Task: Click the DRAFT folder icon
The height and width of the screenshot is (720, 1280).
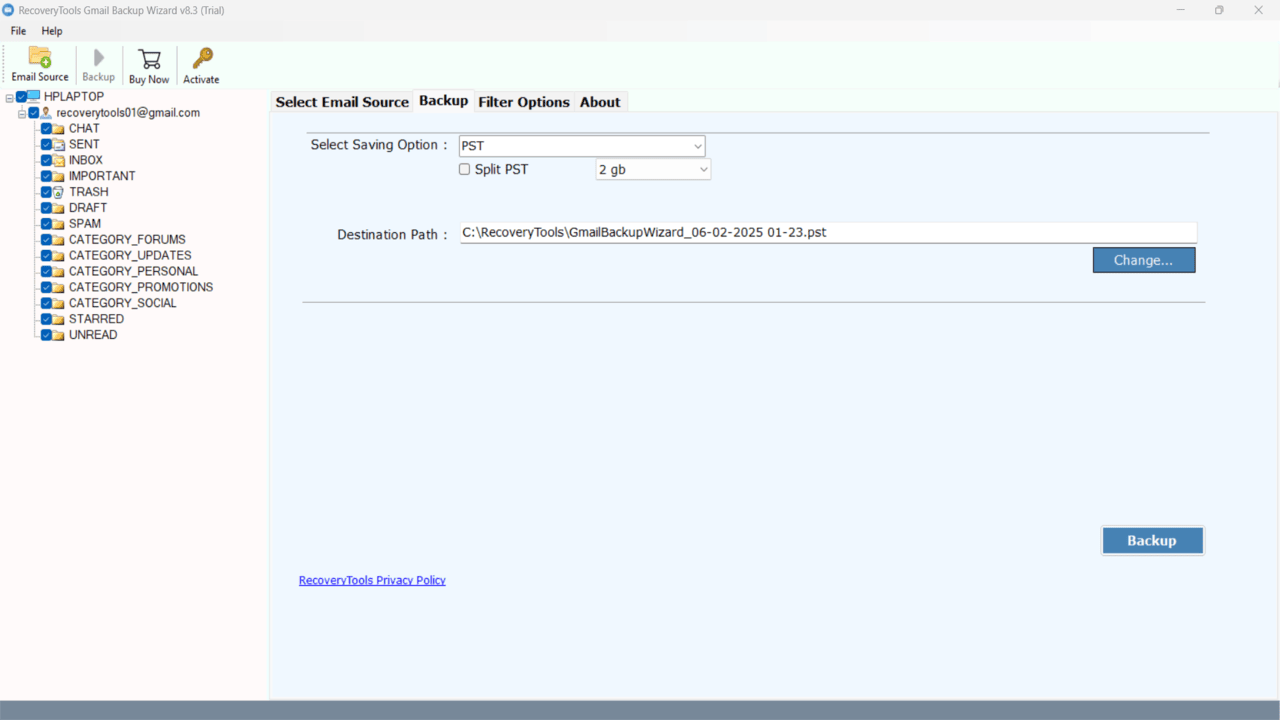Action: tap(59, 208)
